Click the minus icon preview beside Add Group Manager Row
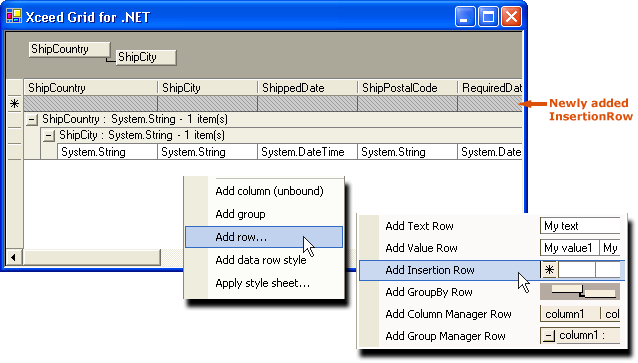Viewport: 638px width, 363px height. click(x=549, y=336)
